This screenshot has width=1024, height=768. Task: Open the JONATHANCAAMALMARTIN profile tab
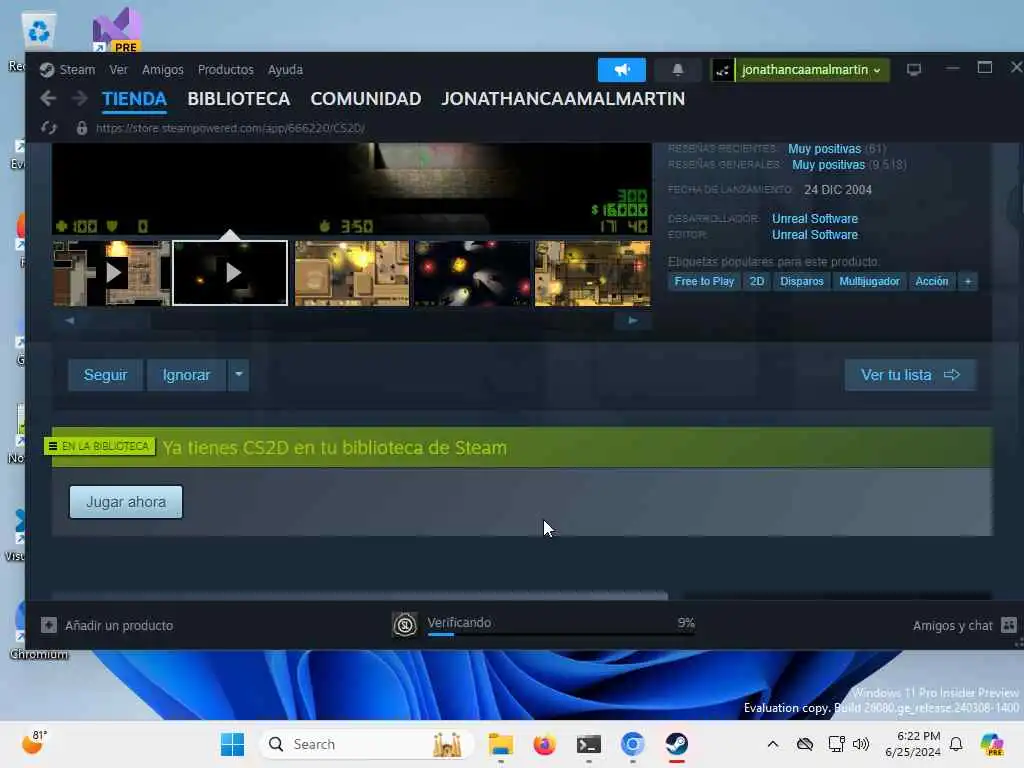pyautogui.click(x=563, y=99)
